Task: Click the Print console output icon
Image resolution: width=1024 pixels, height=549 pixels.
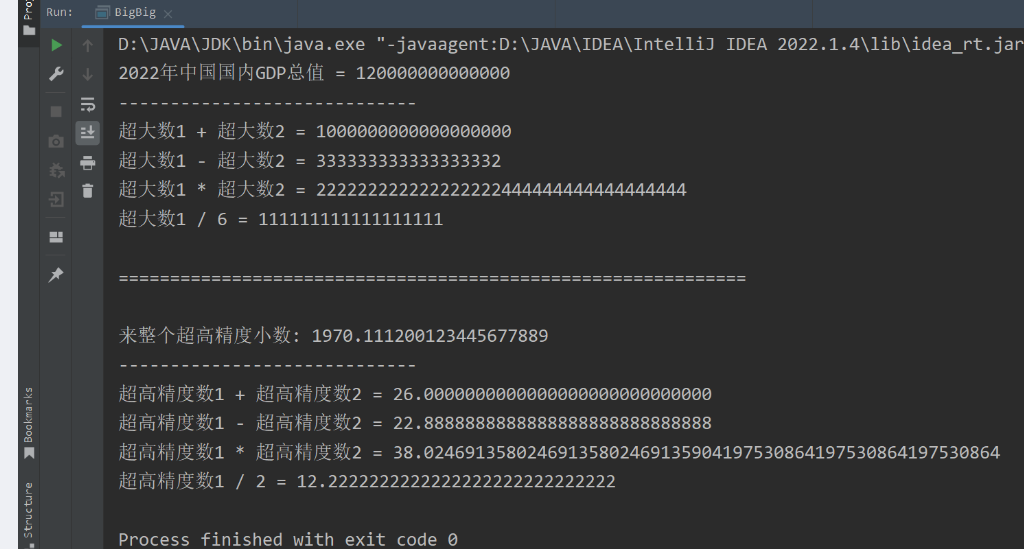Action: pyautogui.click(x=88, y=163)
